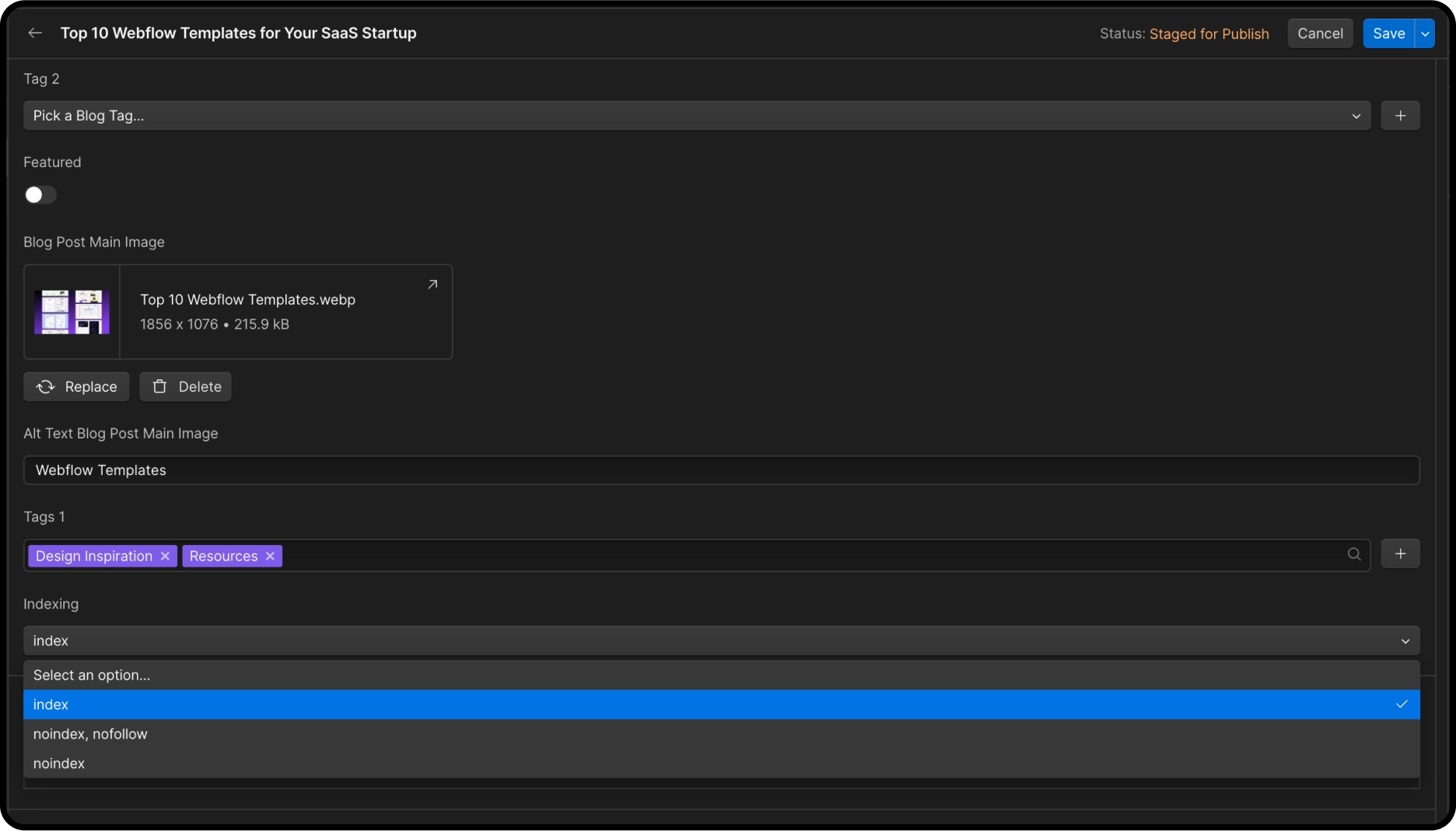Viewport: 1456px width, 831px height.
Task: Collapse the Indexing index dropdown
Action: (721, 641)
